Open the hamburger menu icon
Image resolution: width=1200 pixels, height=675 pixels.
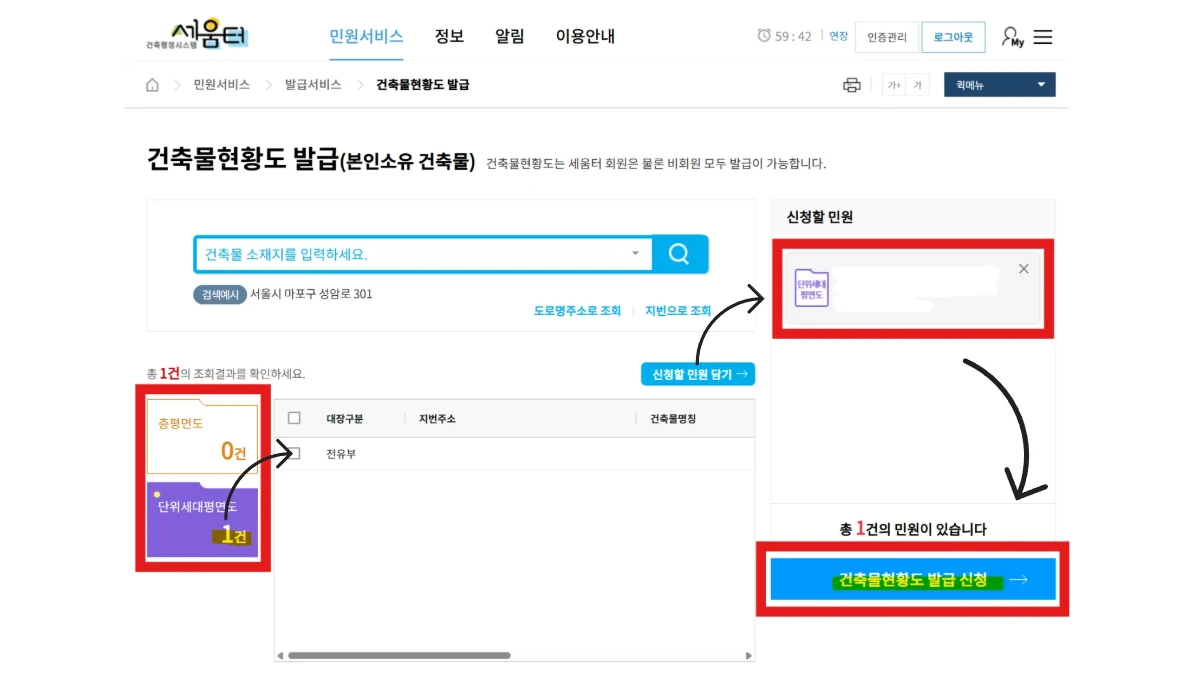coord(1043,37)
